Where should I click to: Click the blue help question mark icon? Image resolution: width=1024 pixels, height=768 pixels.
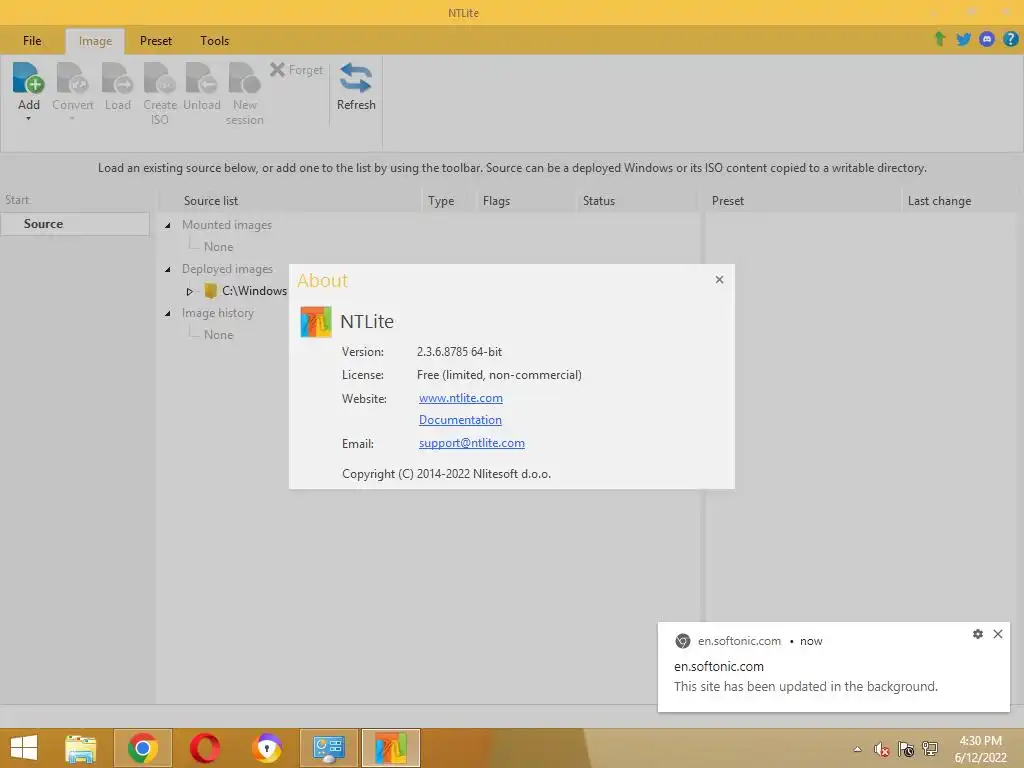pos(1010,39)
